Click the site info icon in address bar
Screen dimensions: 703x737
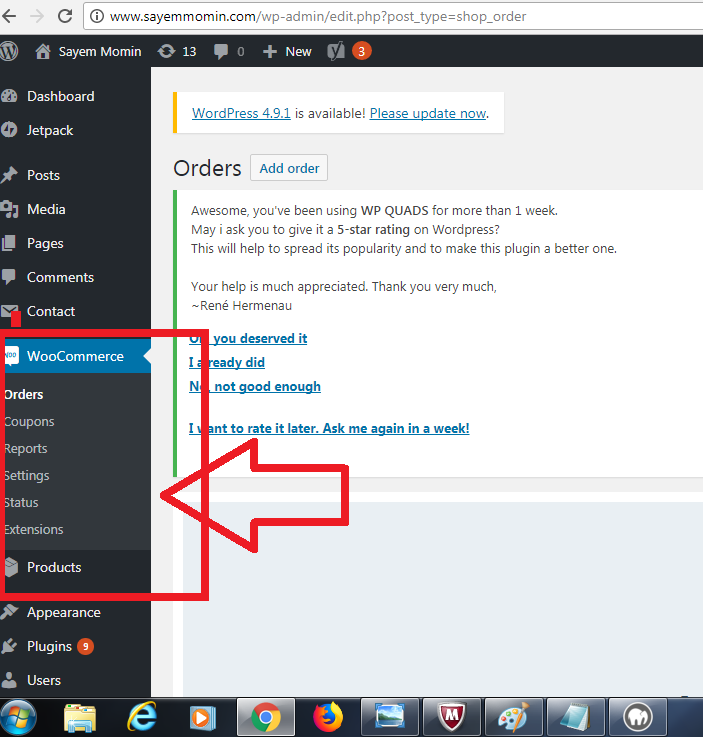coord(97,16)
